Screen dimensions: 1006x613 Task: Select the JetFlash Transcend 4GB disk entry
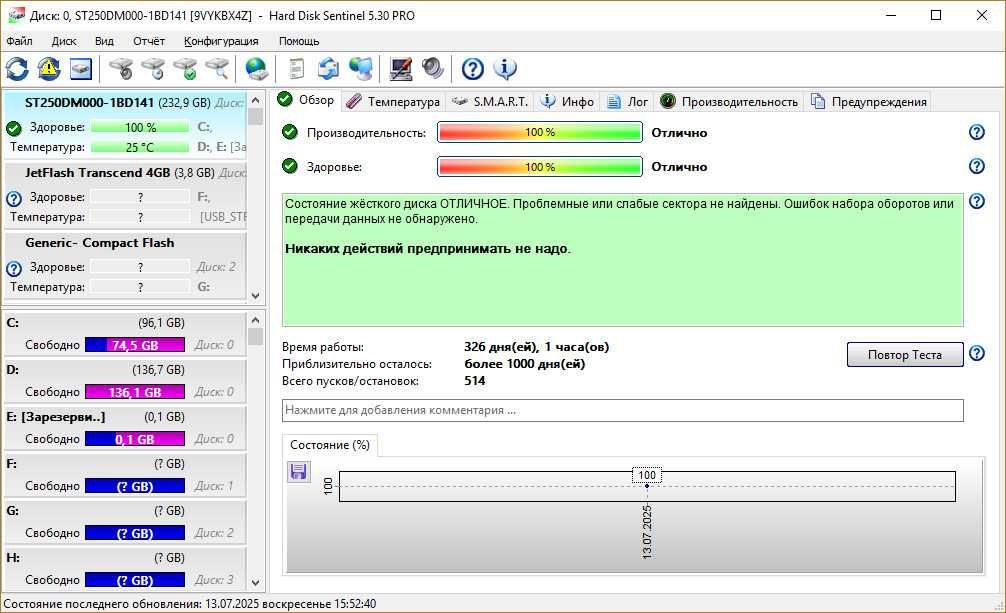point(125,195)
